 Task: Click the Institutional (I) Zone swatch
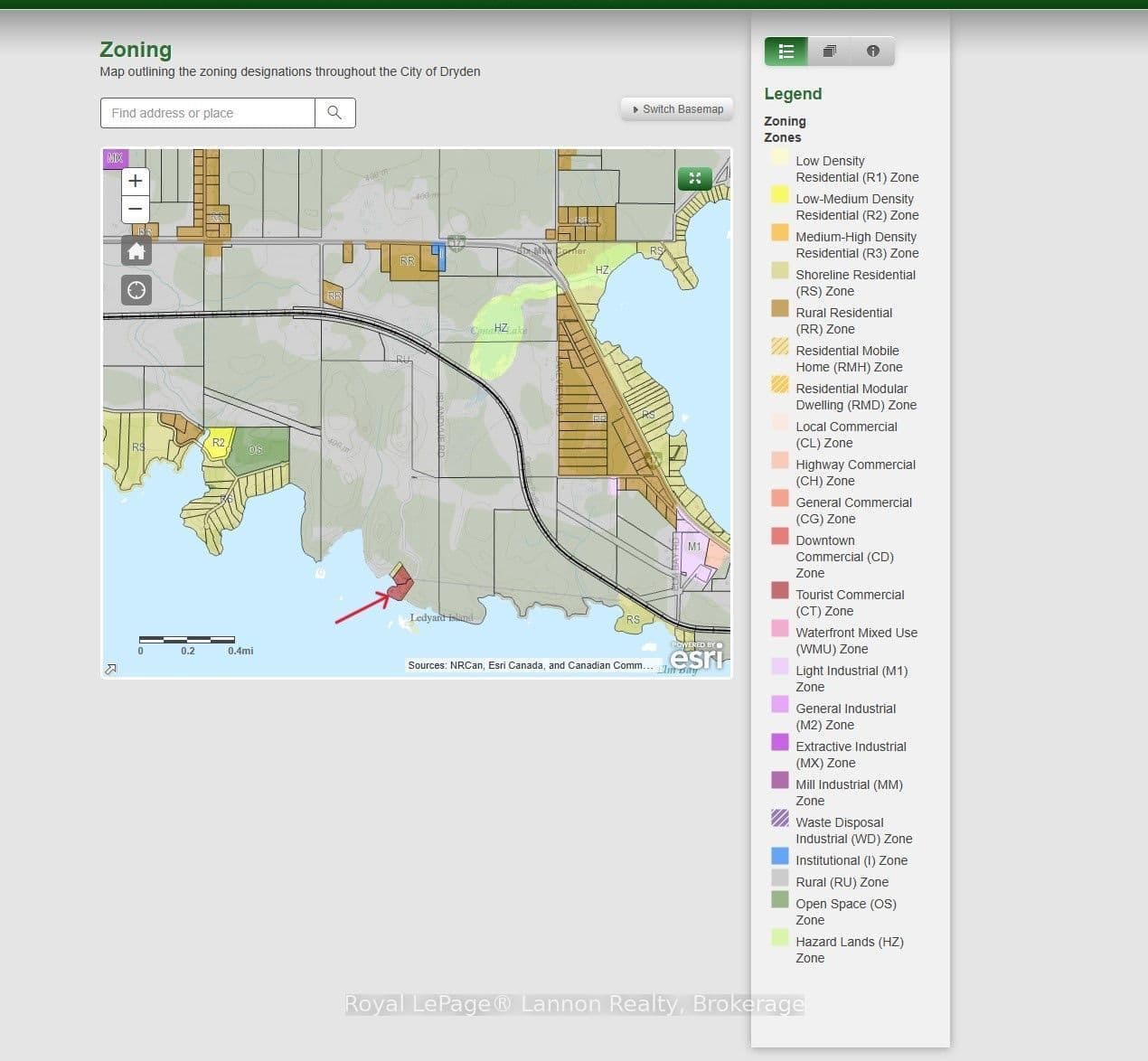tap(780, 856)
